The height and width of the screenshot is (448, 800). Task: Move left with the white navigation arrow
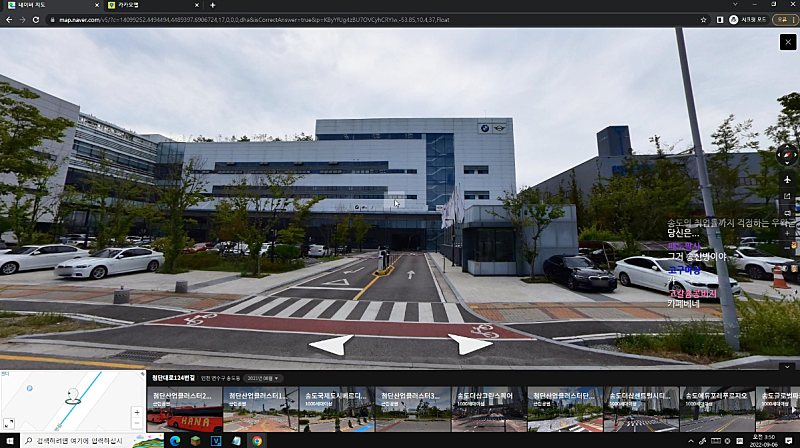point(332,344)
